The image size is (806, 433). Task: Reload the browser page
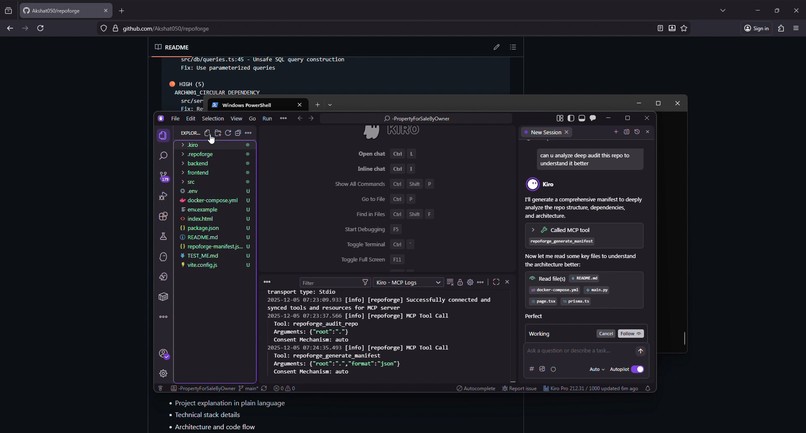40,28
